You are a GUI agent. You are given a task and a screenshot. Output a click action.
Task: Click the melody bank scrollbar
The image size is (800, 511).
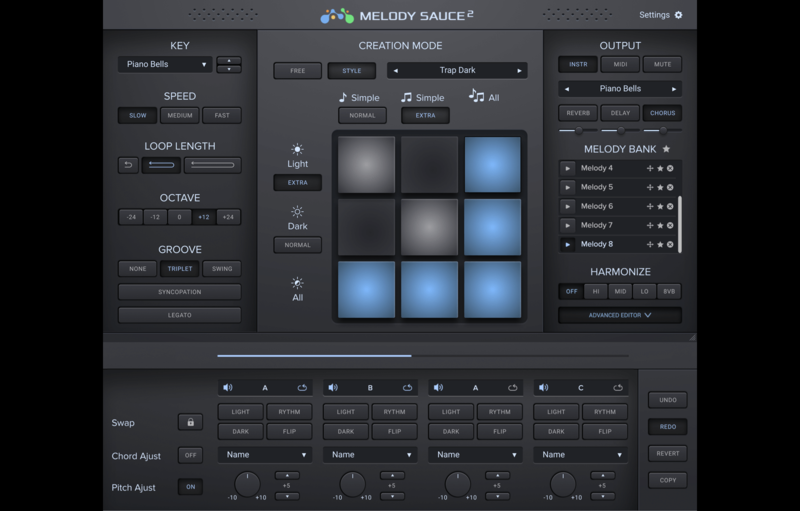click(x=679, y=224)
